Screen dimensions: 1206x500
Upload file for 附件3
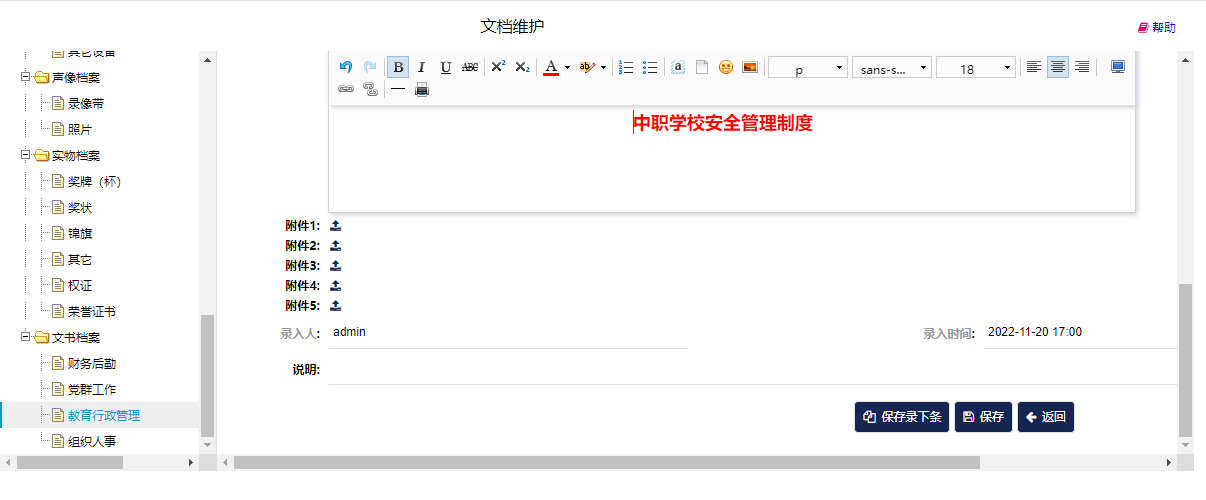click(336, 265)
